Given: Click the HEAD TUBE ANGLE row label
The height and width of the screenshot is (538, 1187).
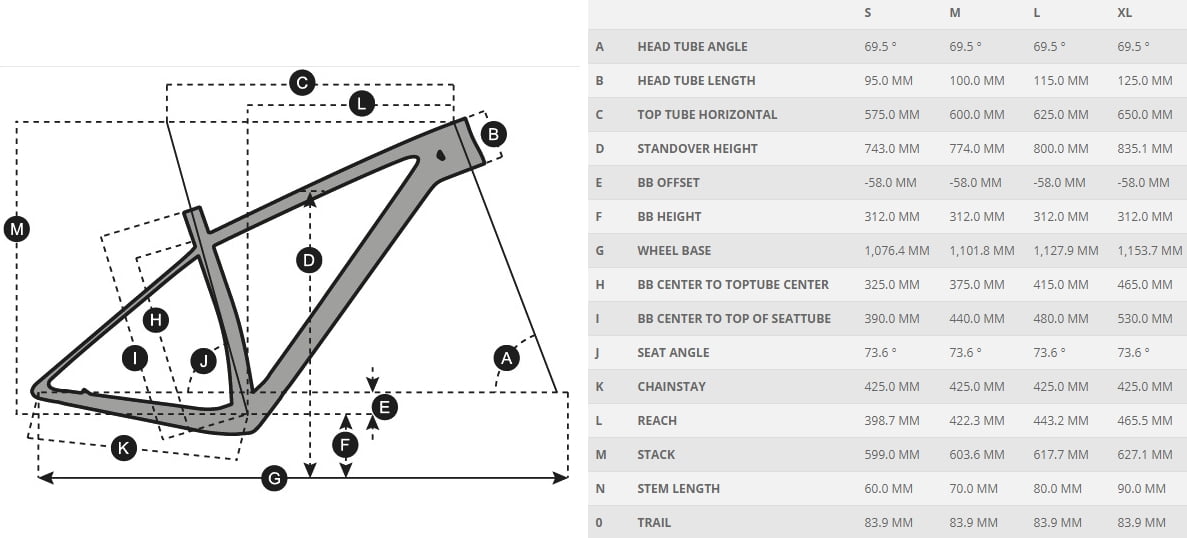Looking at the screenshot, I should [x=692, y=46].
